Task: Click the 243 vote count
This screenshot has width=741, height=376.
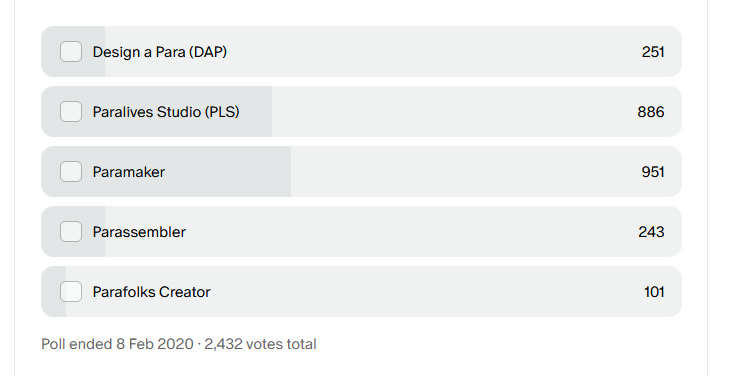Action: click(x=651, y=232)
